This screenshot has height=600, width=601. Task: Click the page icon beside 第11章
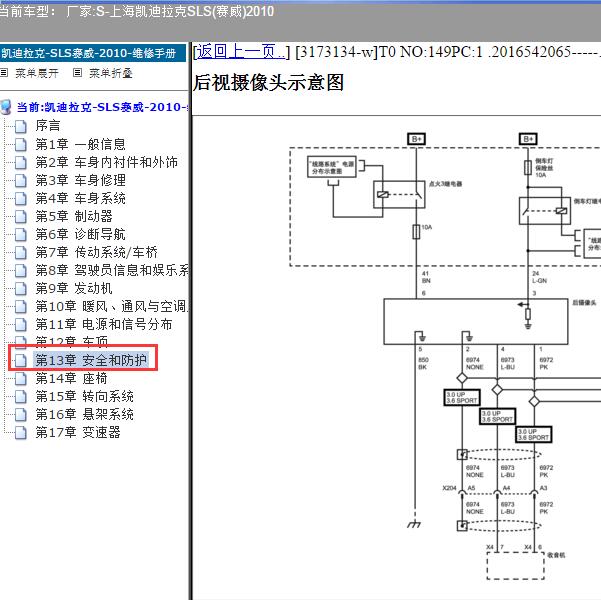point(21,325)
